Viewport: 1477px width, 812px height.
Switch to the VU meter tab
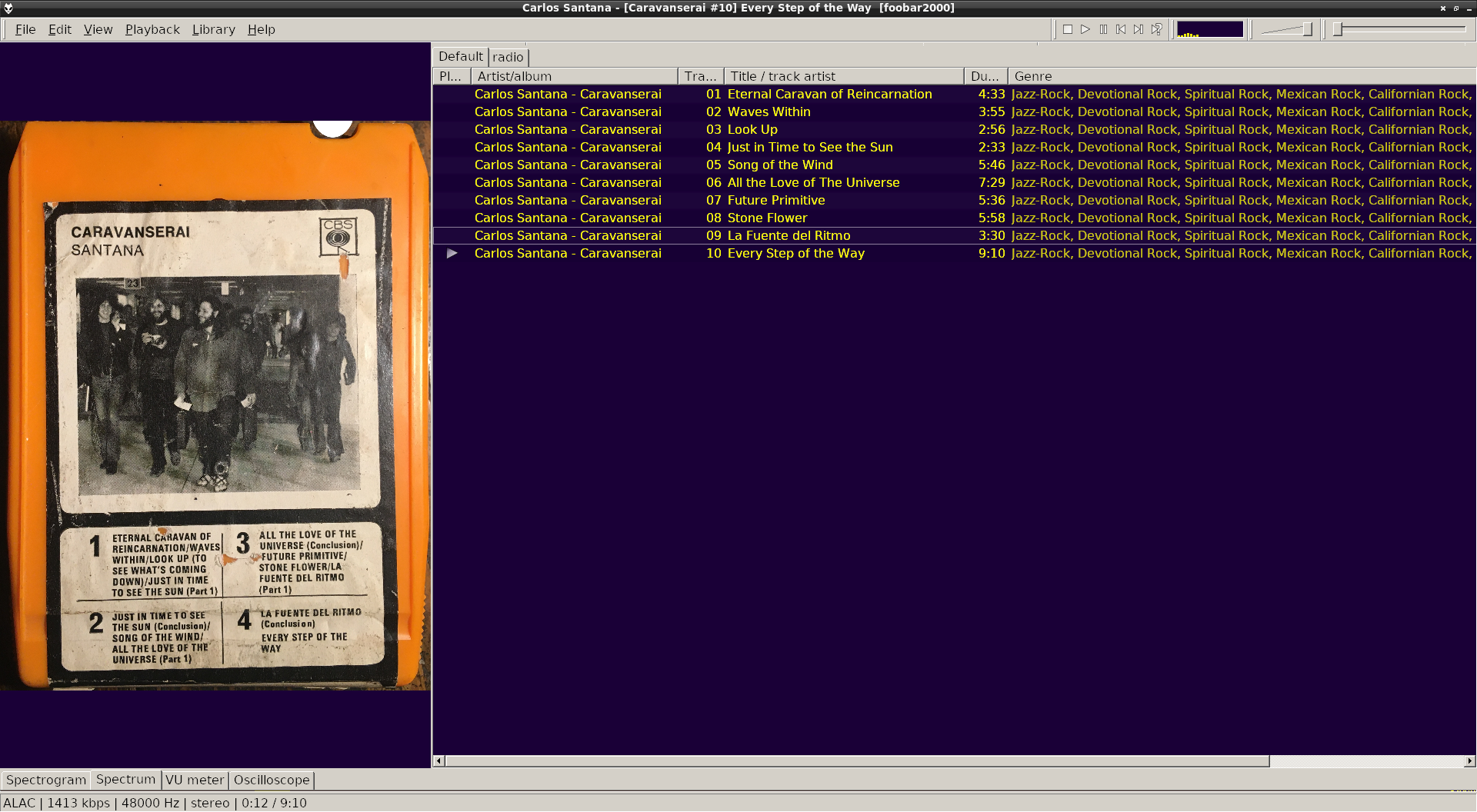coord(195,780)
